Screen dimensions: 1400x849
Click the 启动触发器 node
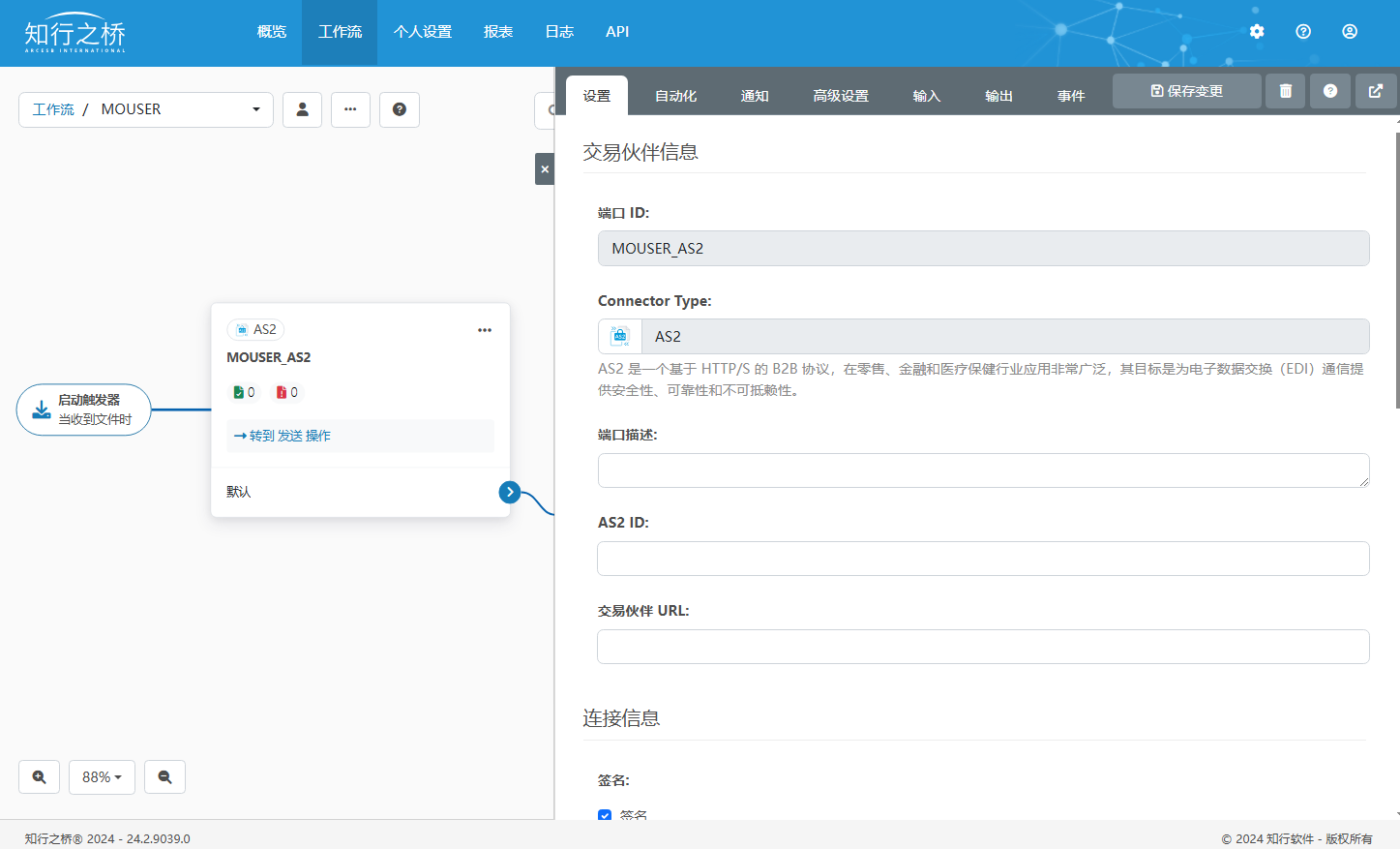point(84,409)
